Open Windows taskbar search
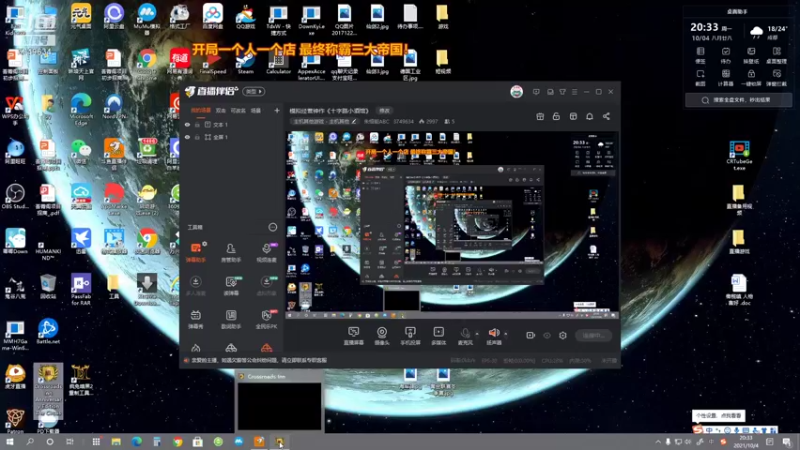The width and height of the screenshot is (800, 450). (x=30, y=442)
